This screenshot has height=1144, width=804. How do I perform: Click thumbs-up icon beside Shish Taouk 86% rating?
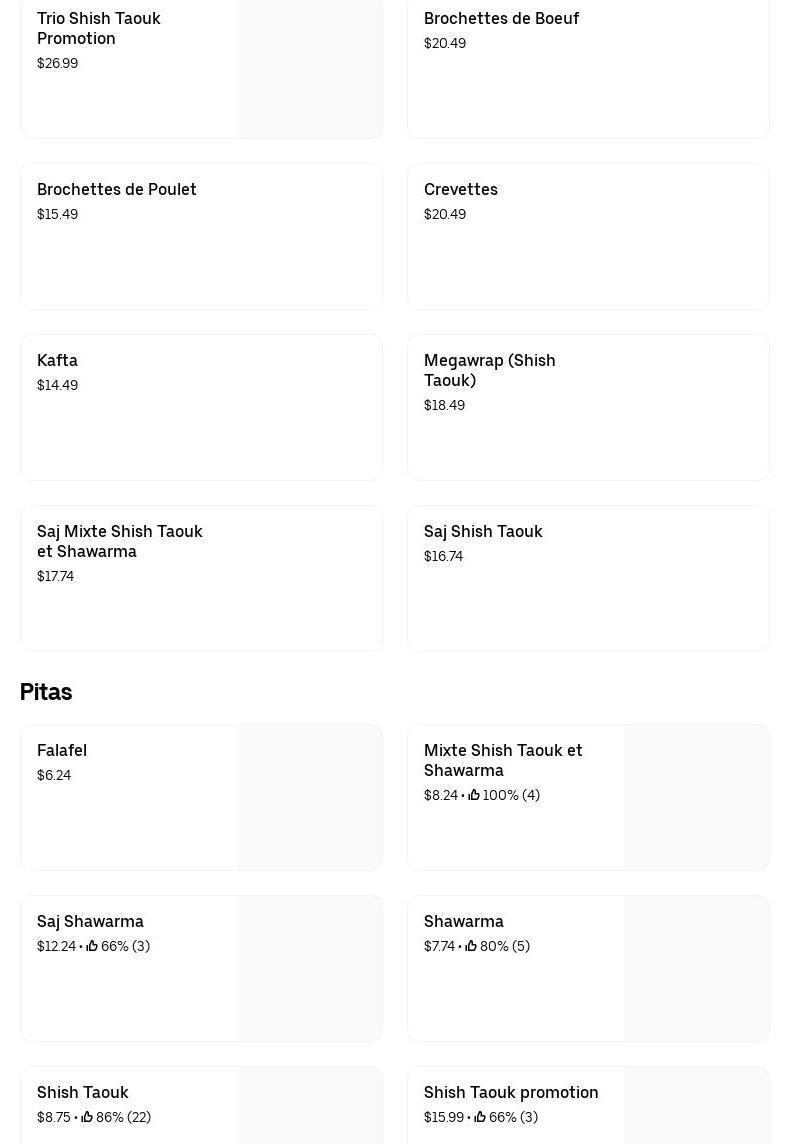click(87, 1117)
